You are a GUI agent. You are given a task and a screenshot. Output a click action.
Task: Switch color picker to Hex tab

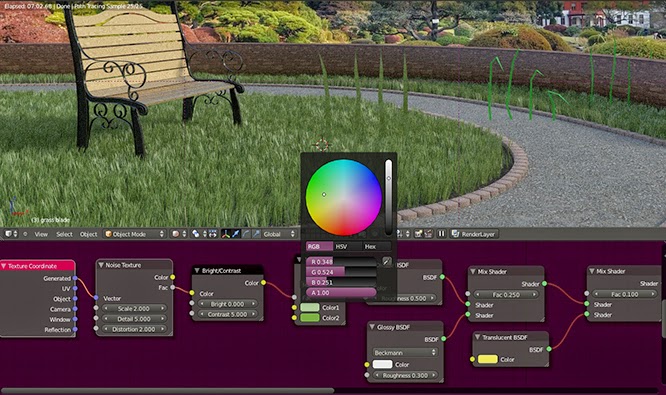pyautogui.click(x=376, y=246)
